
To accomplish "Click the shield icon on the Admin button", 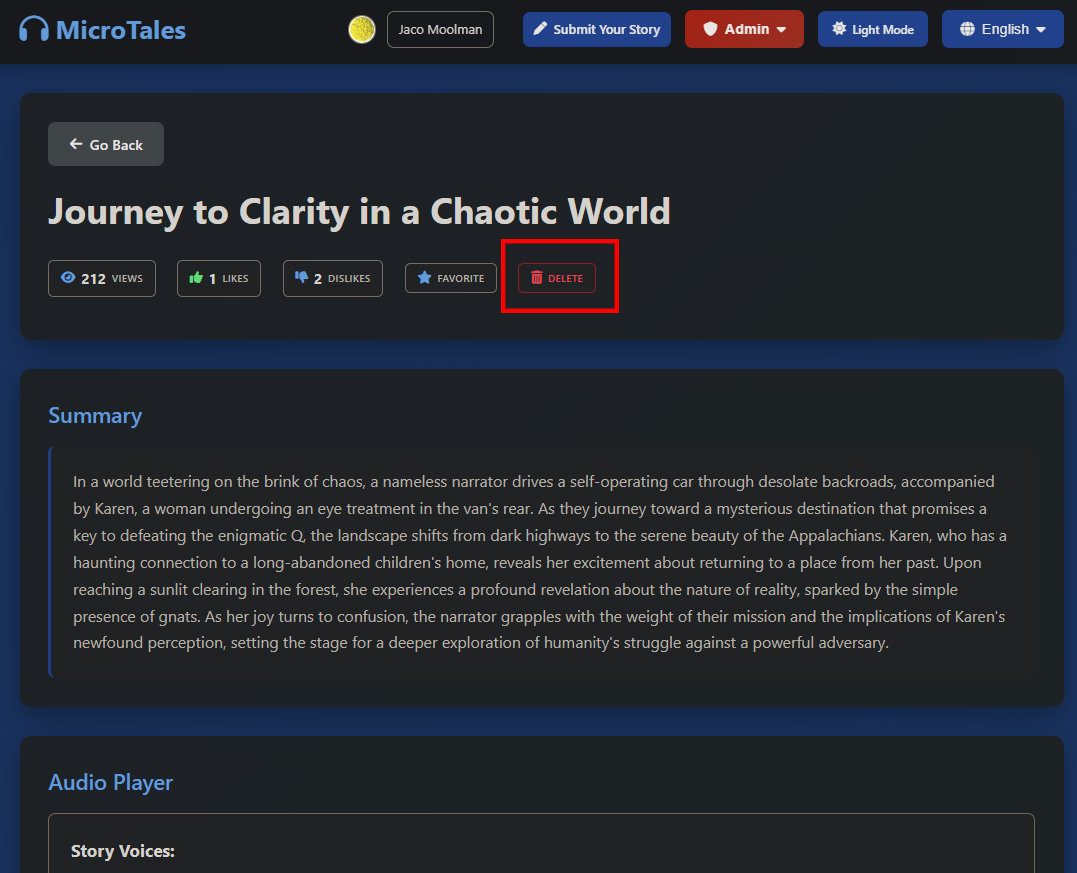I will coord(710,29).
